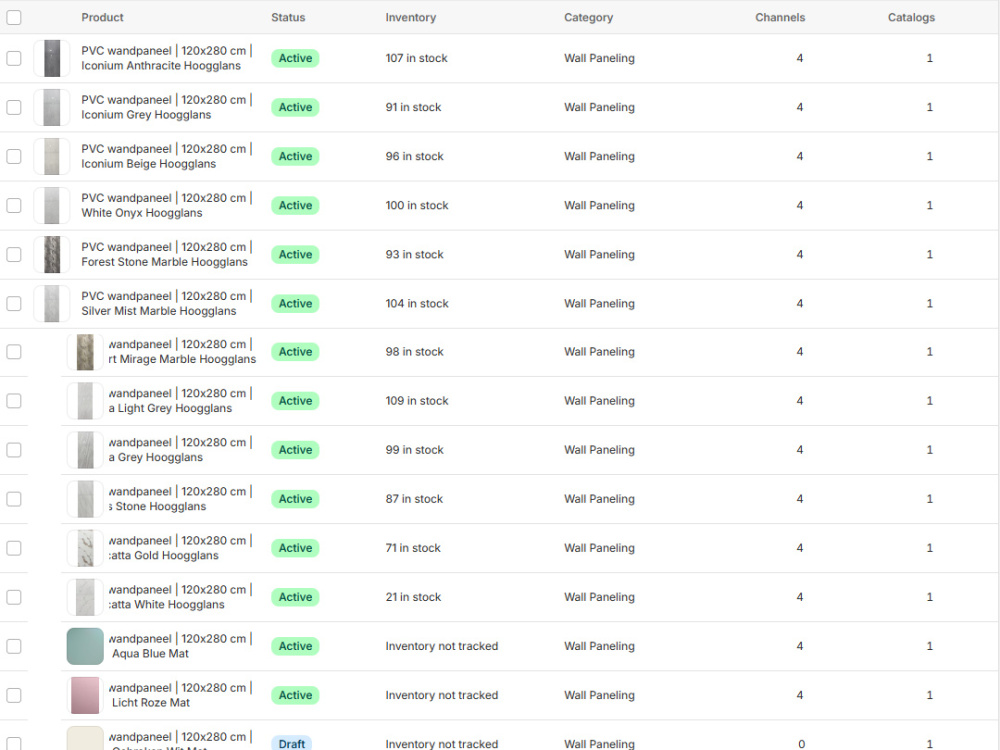Click "93 in stock" inventory cell
The width and height of the screenshot is (1000, 750).
pos(415,254)
